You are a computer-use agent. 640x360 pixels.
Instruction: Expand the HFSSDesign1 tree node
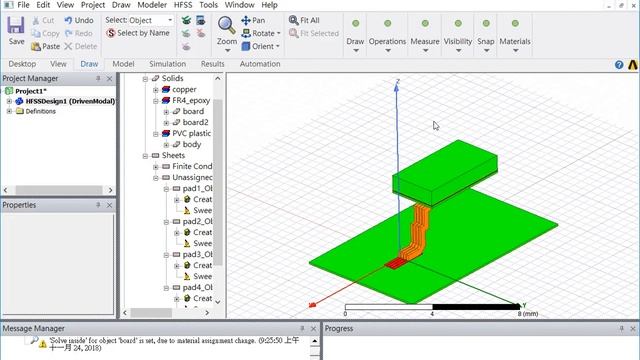(x=9, y=101)
